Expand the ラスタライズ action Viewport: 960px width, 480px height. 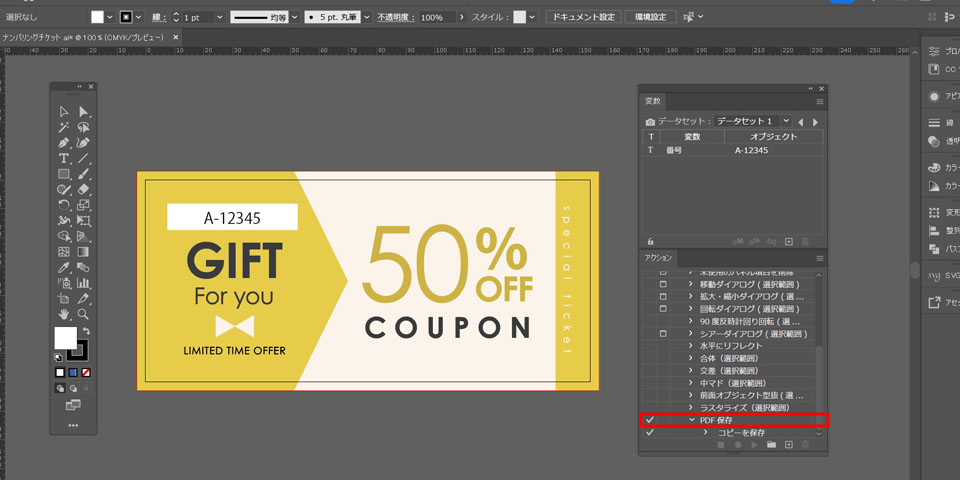(691, 408)
